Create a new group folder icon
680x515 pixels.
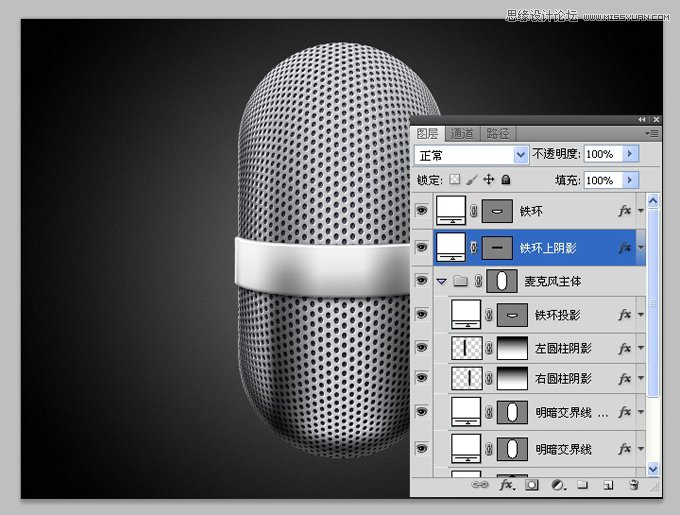(582, 485)
